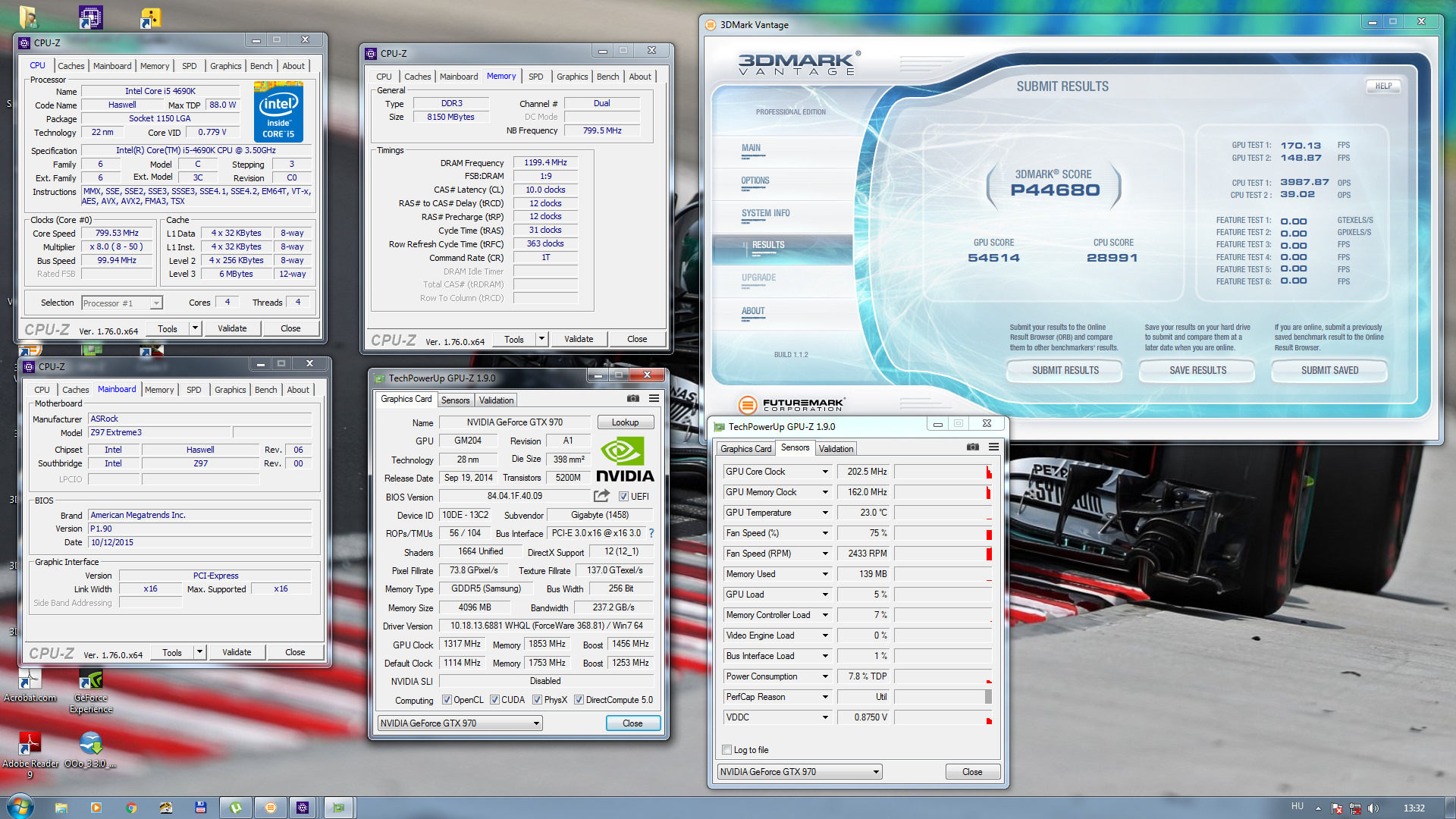Viewport: 1456px width, 819px height.
Task: Open SYSTEM INFO in 3DMark Vantage sidebar
Action: 765,213
